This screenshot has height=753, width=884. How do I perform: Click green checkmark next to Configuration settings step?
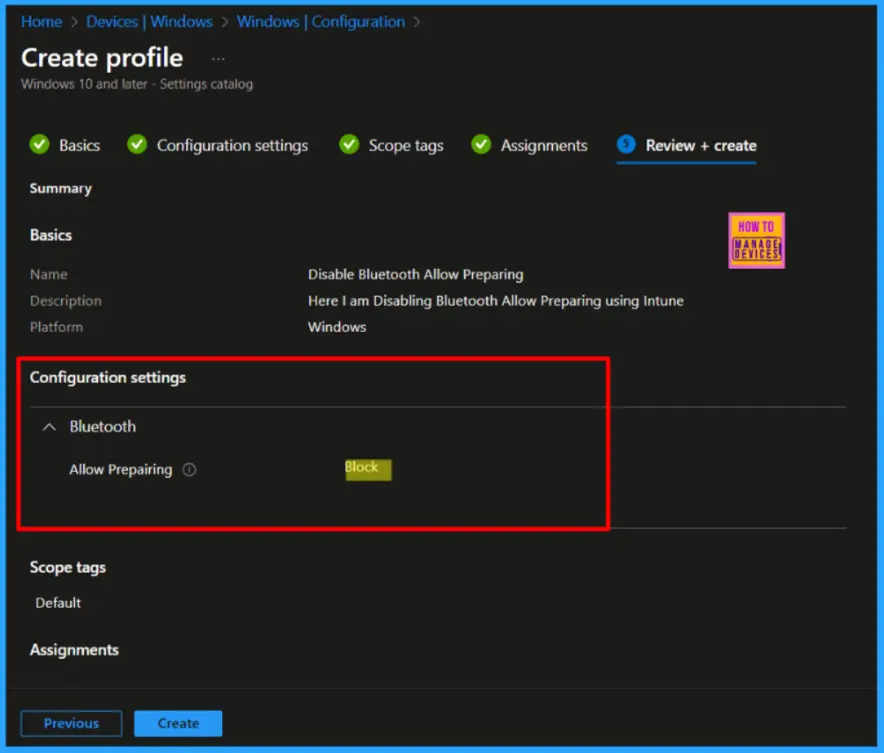tap(137, 145)
